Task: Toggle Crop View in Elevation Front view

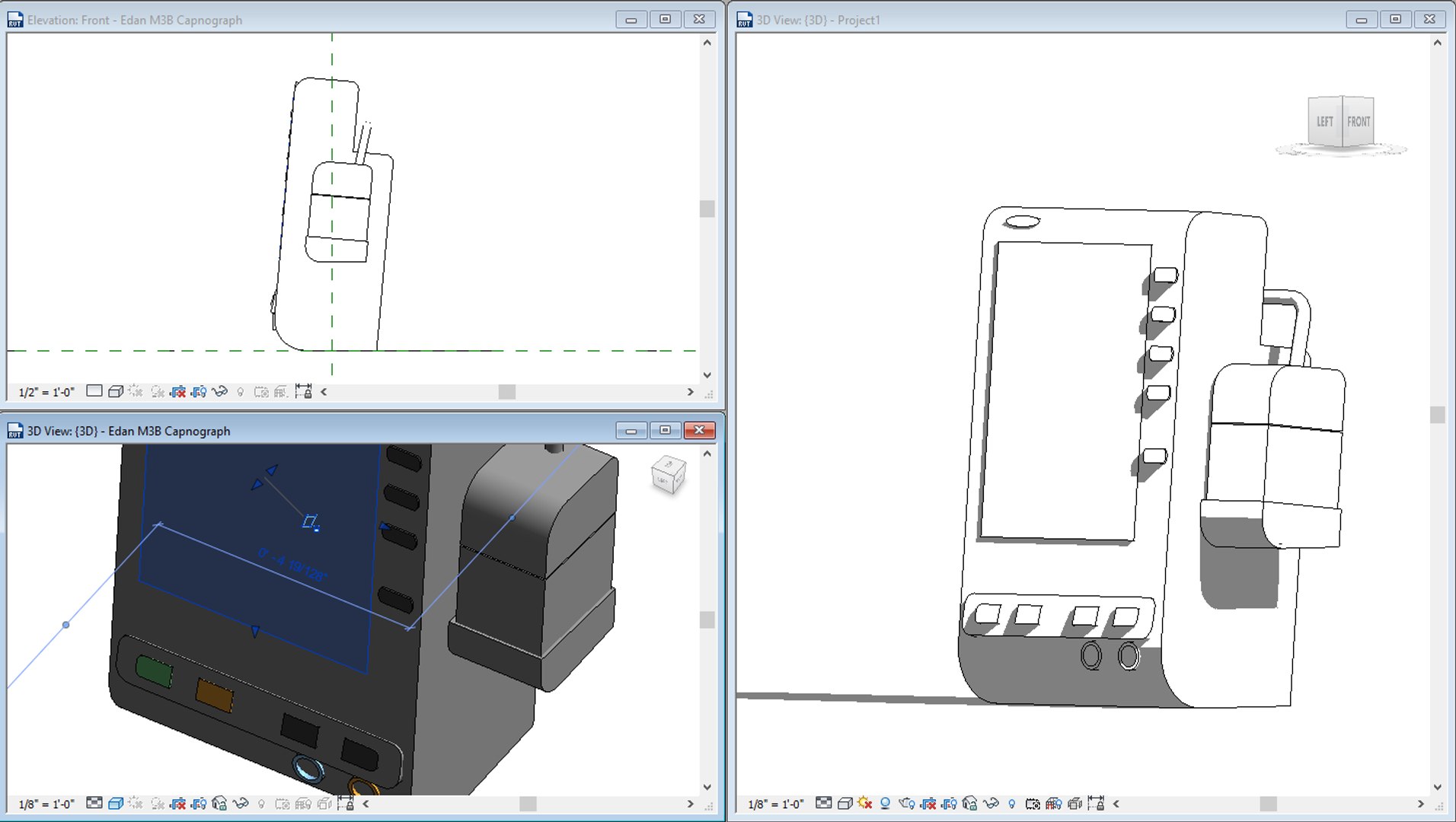Action: [177, 391]
